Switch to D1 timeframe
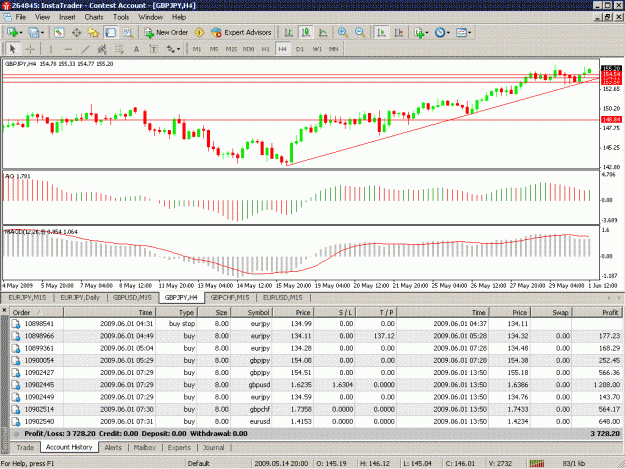Viewport: 625px width, 469px height. (300, 49)
